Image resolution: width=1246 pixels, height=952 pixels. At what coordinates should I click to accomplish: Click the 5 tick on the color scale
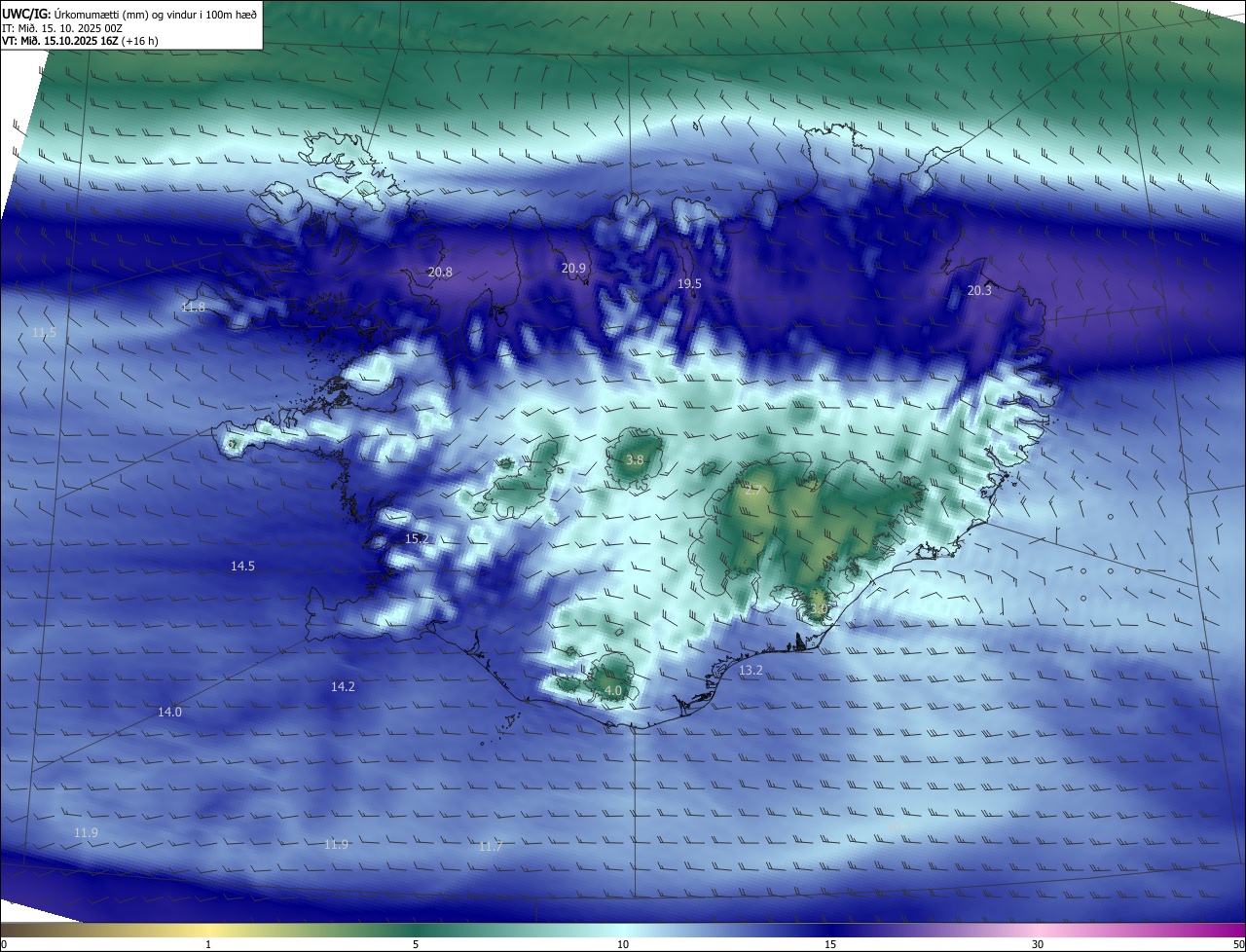coord(416,944)
